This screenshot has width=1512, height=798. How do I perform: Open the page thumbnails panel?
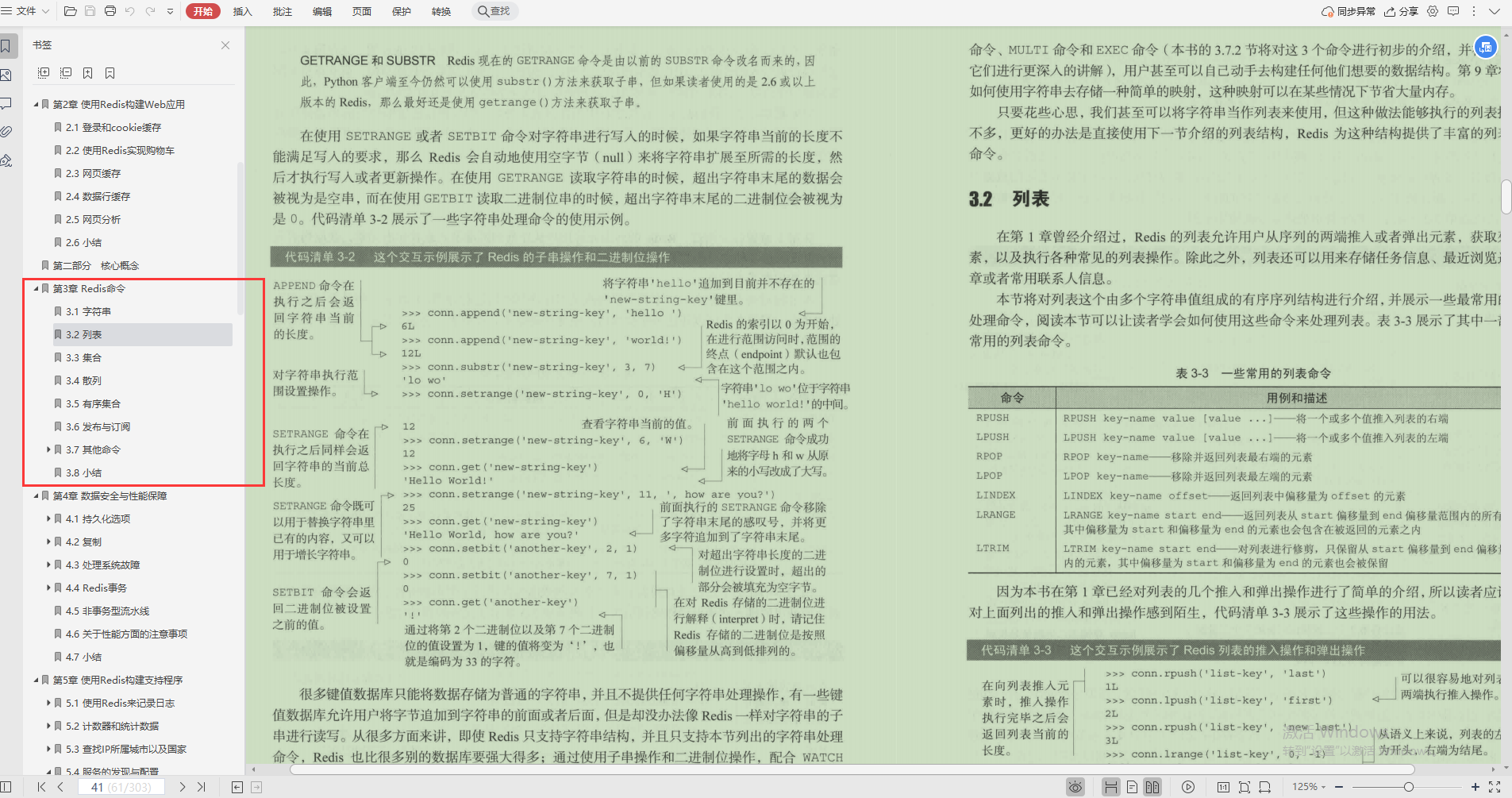pos(8,74)
